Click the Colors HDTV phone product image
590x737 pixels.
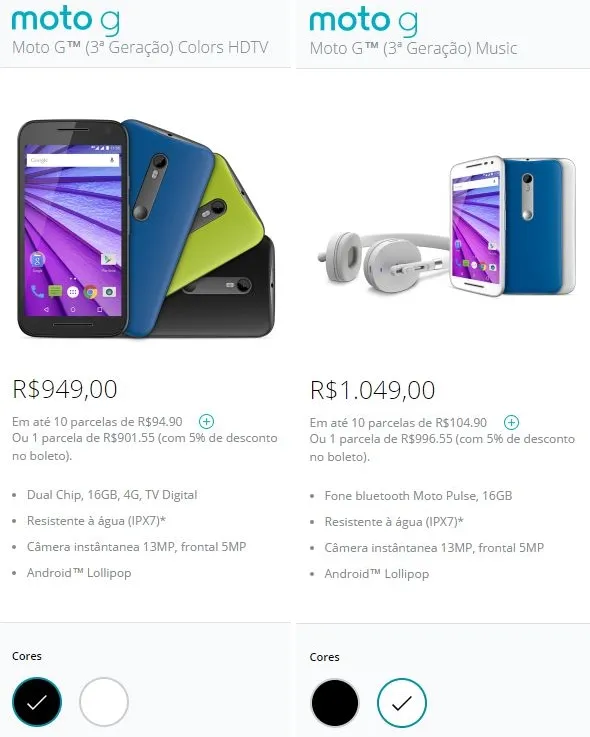[146, 228]
